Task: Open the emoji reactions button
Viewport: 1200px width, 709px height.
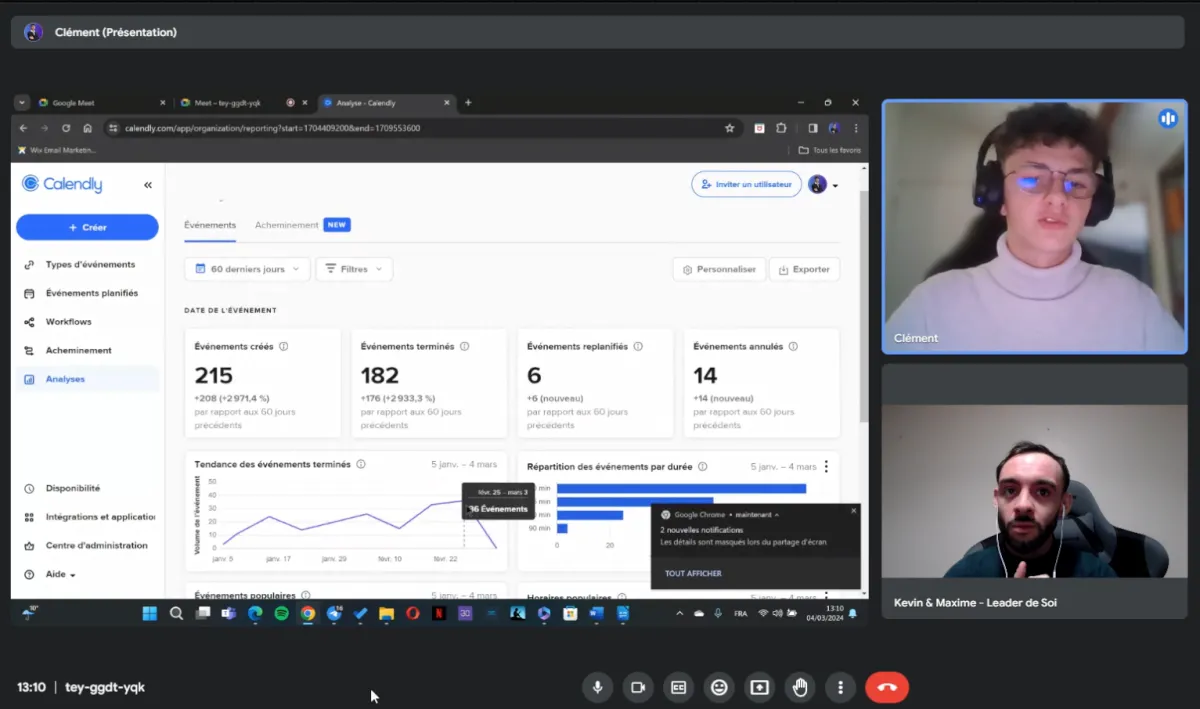Action: pyautogui.click(x=718, y=687)
